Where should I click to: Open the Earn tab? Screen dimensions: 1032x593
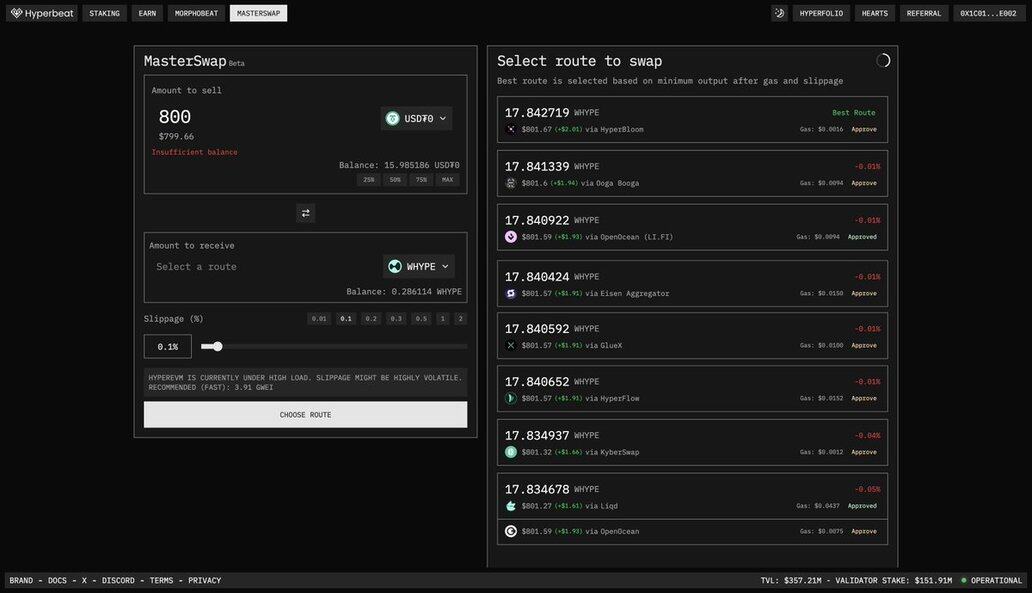click(x=147, y=13)
